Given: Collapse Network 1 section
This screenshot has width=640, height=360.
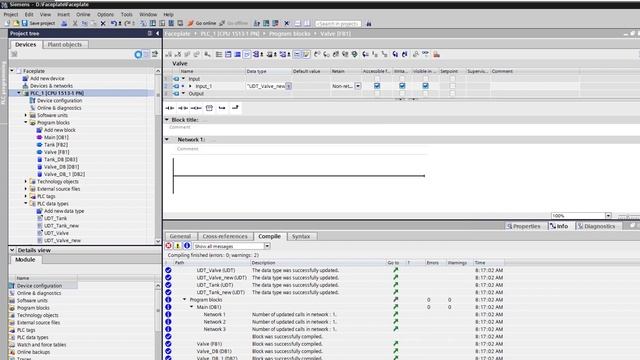Looking at the screenshot, I should point(167,140).
